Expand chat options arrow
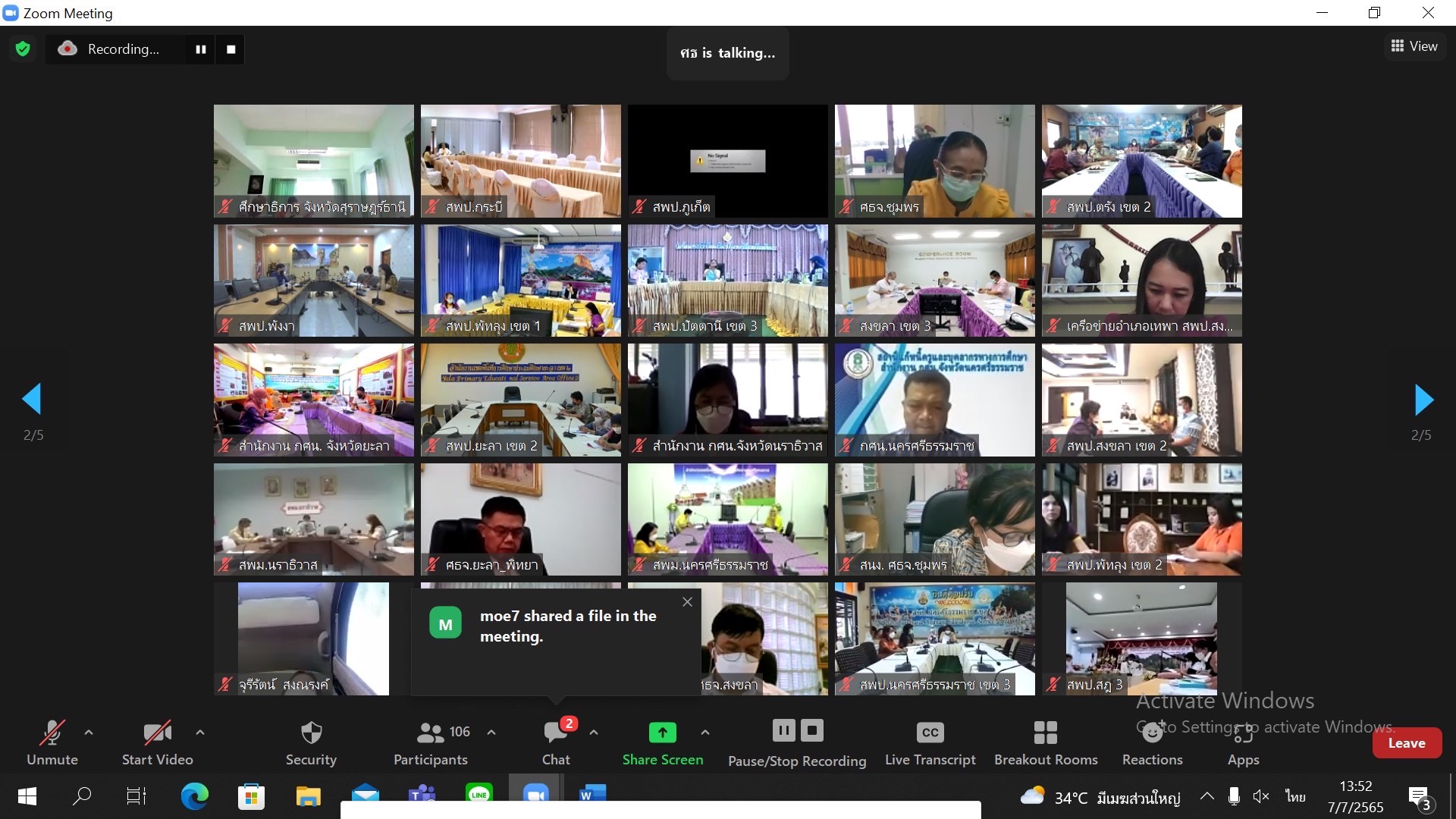Image resolution: width=1456 pixels, height=819 pixels. click(594, 733)
